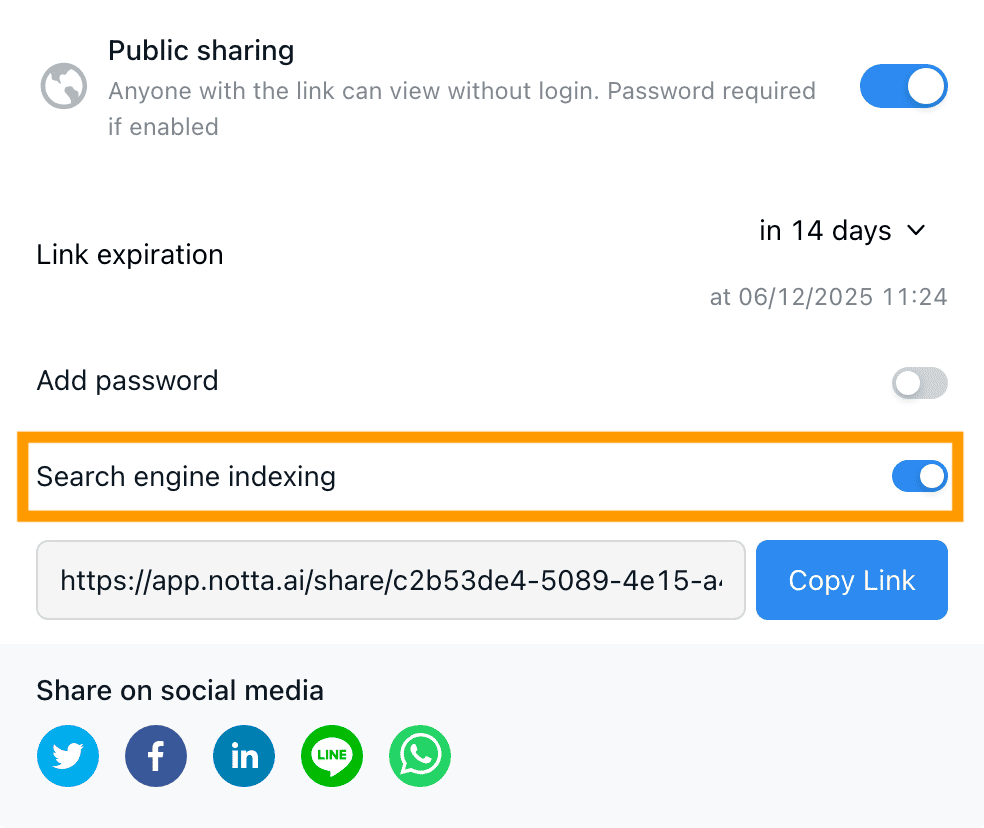The width and height of the screenshot is (984, 828).
Task: Click the Search engine indexing label
Action: (x=186, y=477)
